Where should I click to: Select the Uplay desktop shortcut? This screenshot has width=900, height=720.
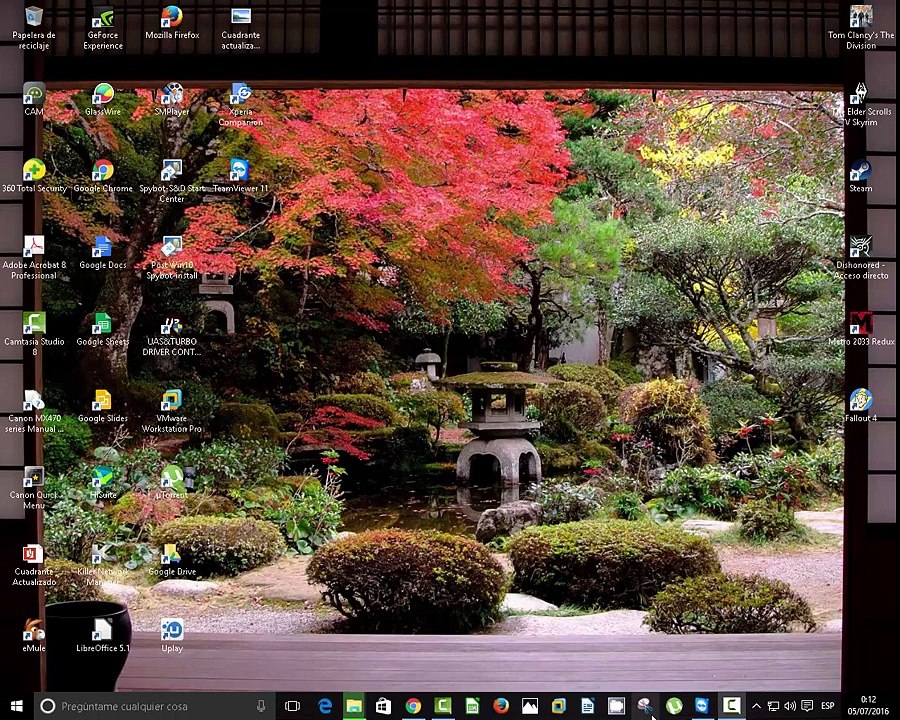tap(172, 631)
